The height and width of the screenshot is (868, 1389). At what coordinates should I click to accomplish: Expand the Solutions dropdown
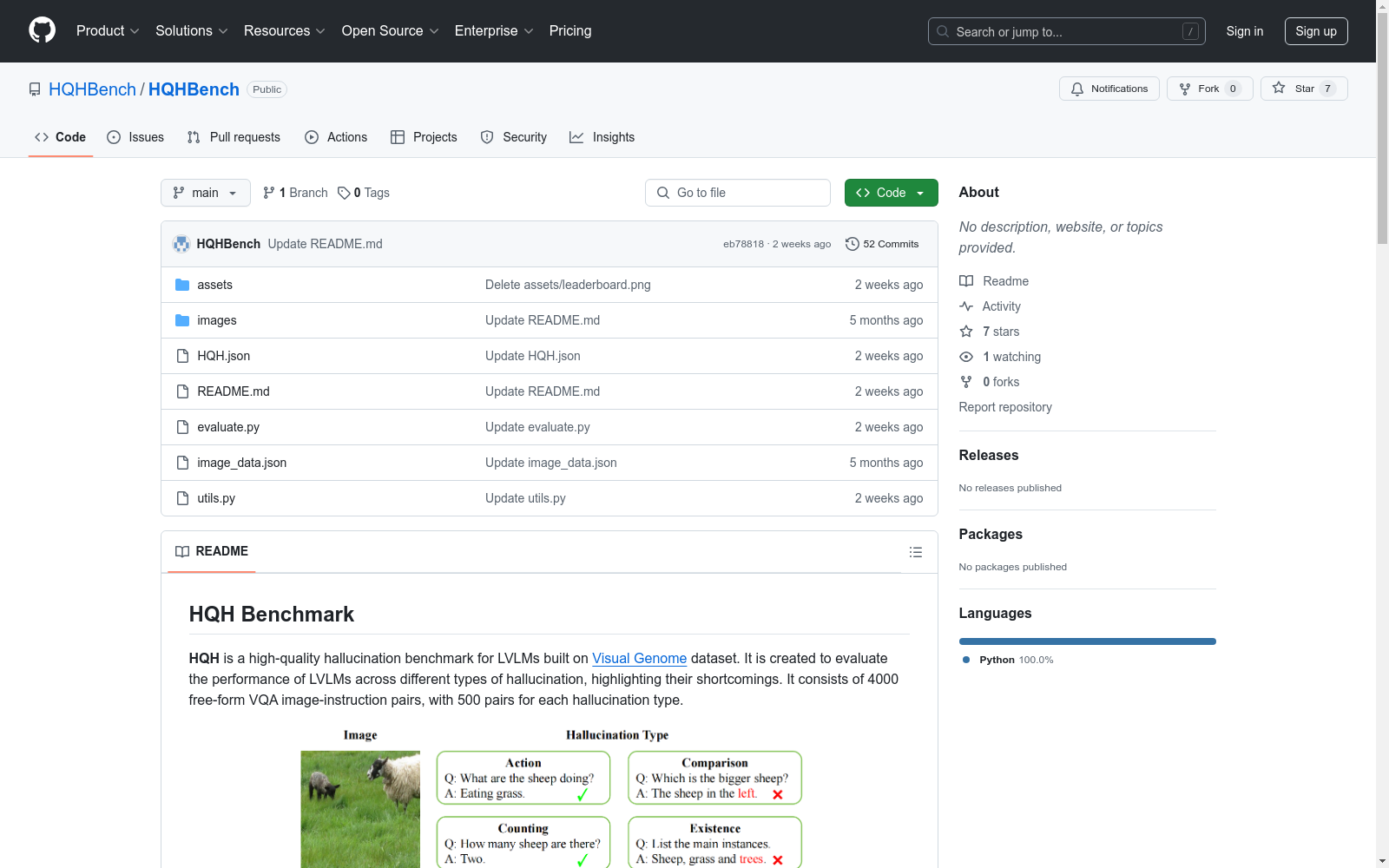[191, 30]
